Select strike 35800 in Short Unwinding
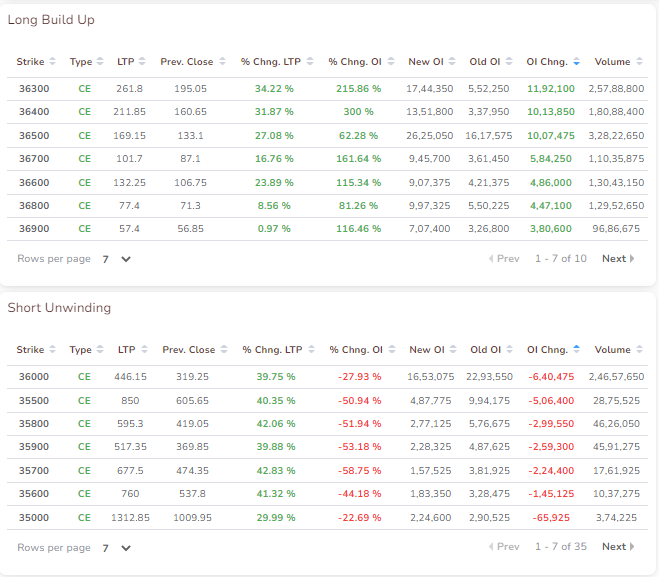The image size is (659, 577). tap(34, 424)
